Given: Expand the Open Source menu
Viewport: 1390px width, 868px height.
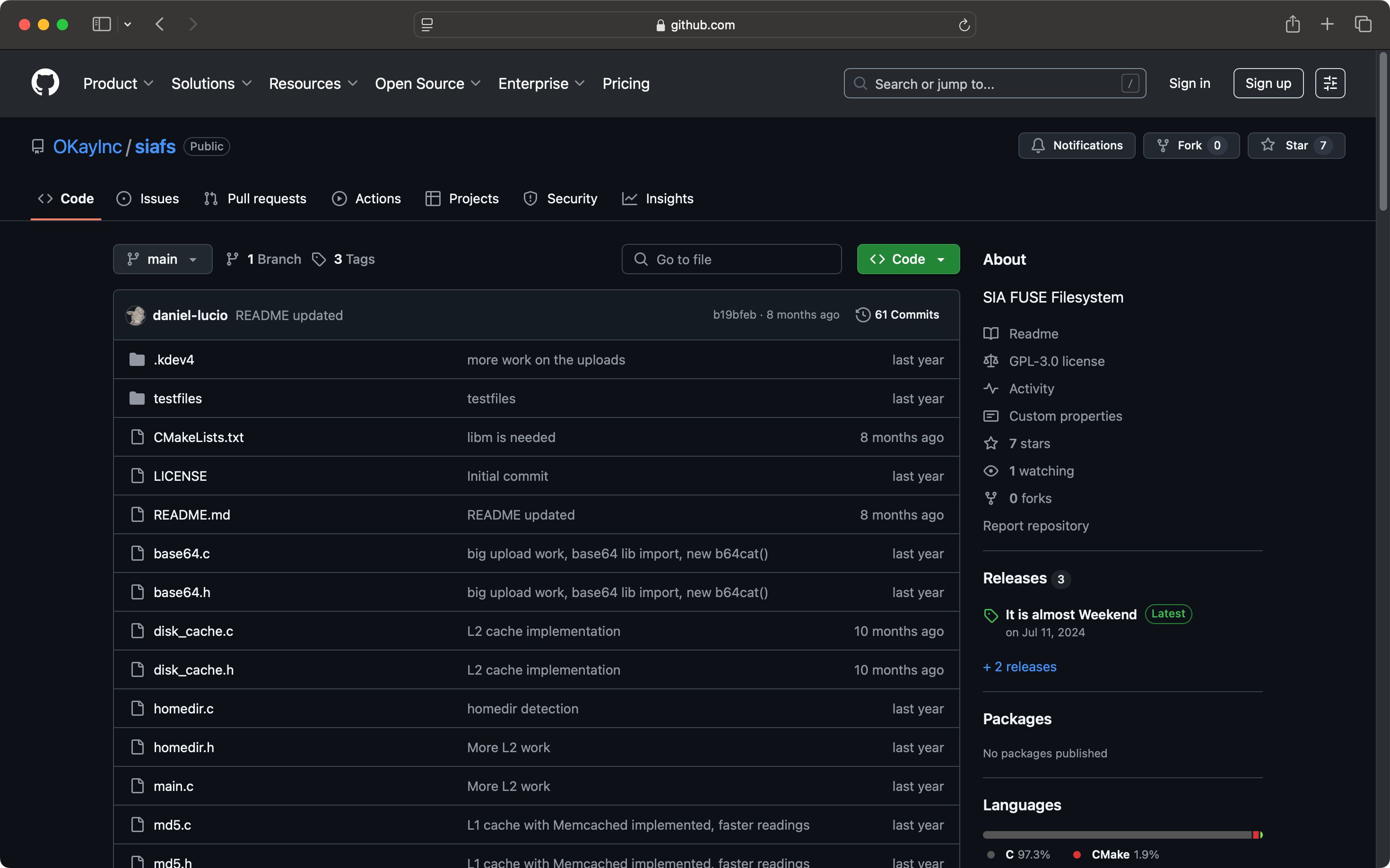Looking at the screenshot, I should coord(428,84).
